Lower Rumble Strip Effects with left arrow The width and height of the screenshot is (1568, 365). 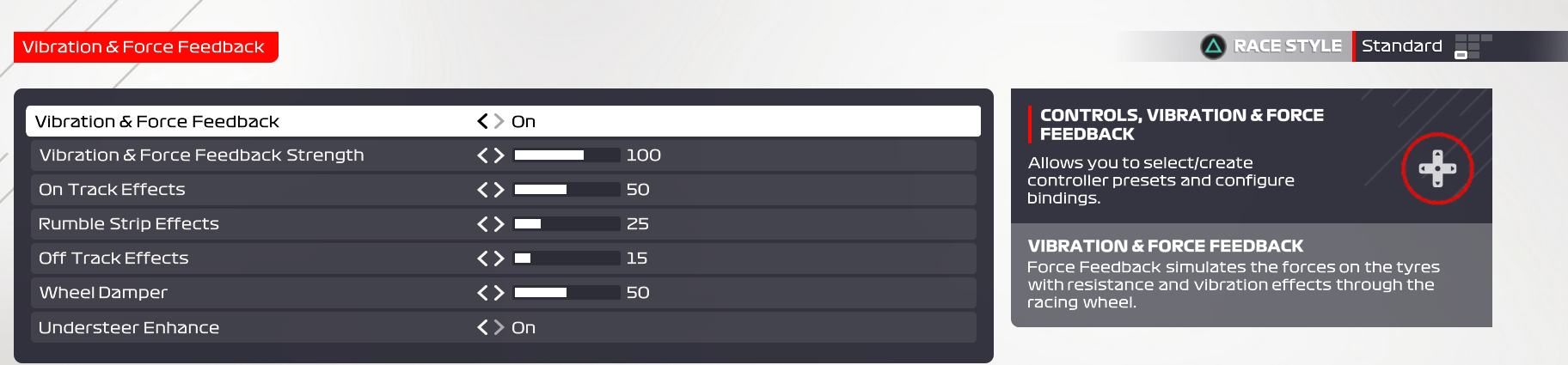pos(483,224)
